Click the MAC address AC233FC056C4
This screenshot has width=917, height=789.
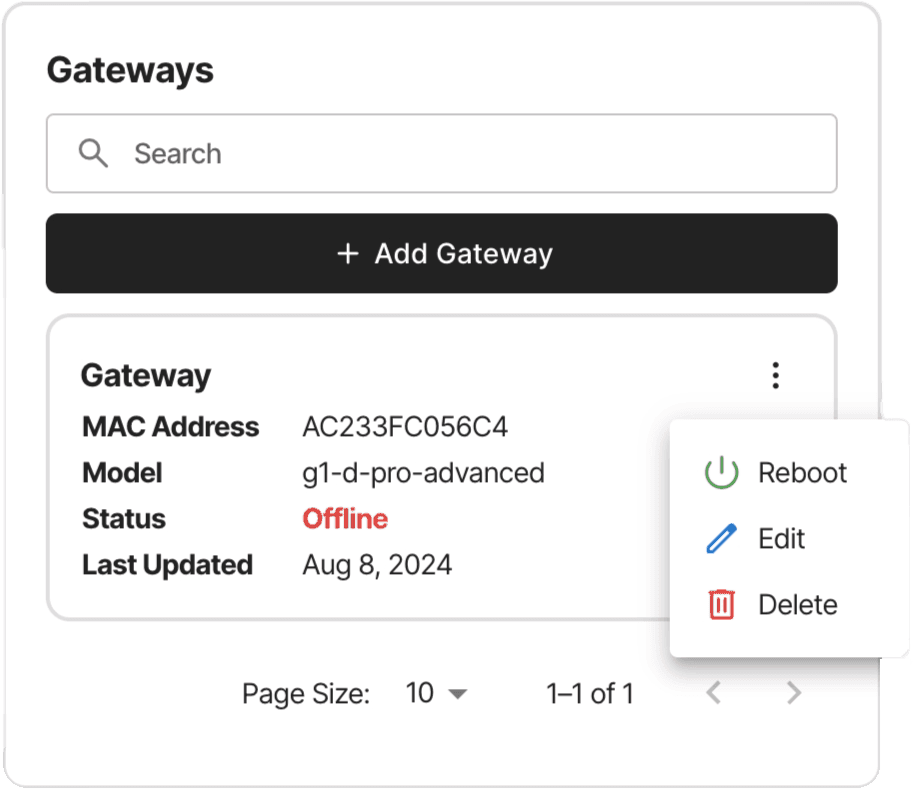click(405, 426)
